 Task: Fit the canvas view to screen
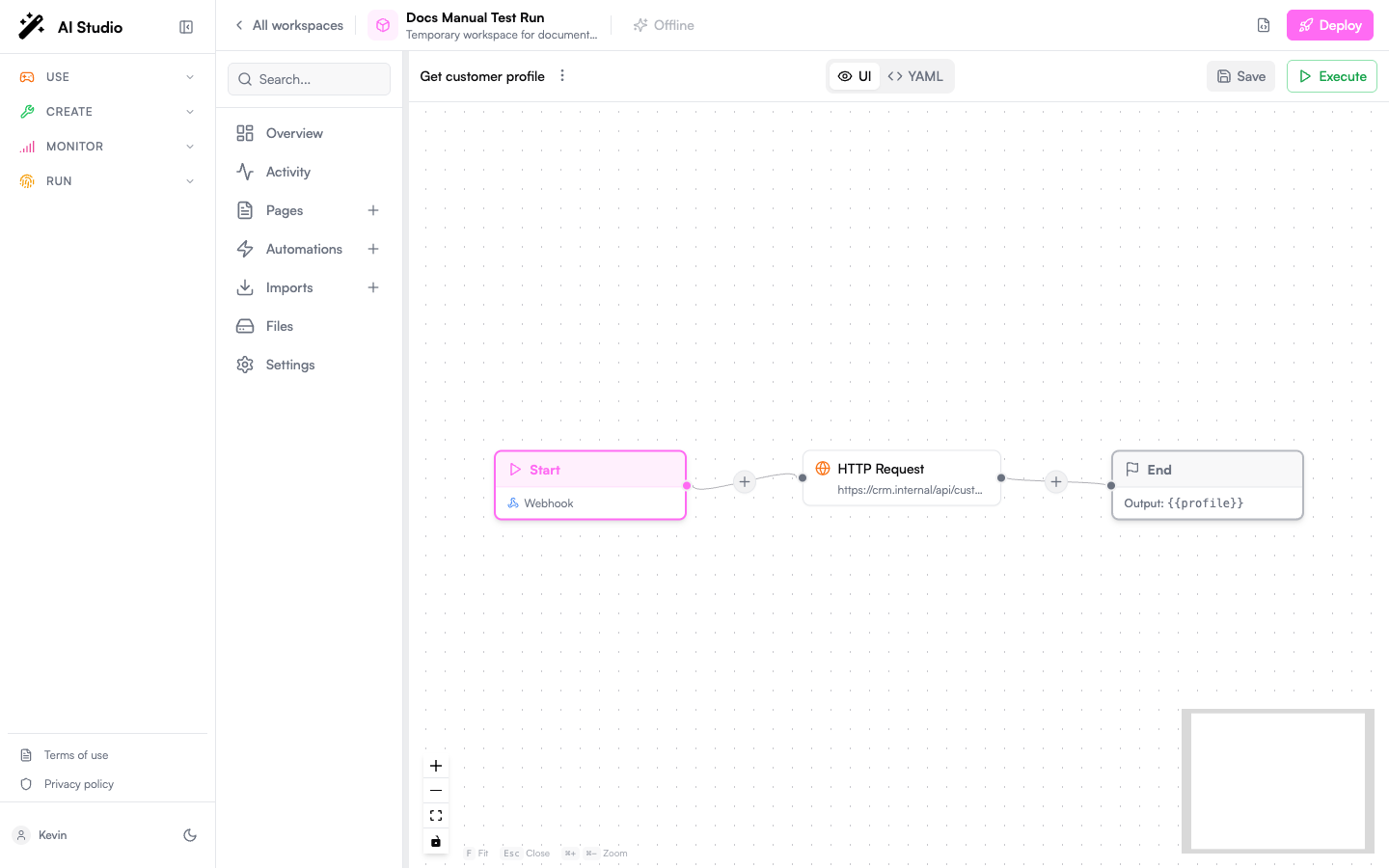pos(436,816)
